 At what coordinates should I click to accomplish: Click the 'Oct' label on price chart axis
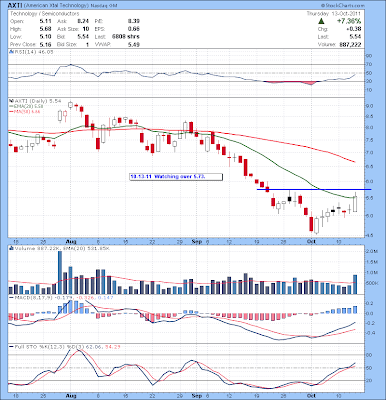pyautogui.click(x=311, y=241)
